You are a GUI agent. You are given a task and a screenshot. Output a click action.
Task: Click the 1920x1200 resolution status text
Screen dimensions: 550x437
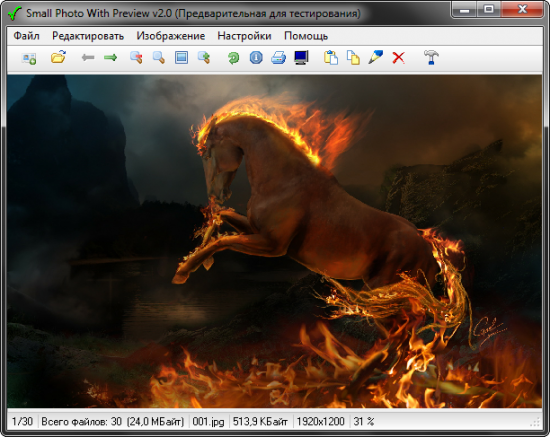[x=321, y=421]
